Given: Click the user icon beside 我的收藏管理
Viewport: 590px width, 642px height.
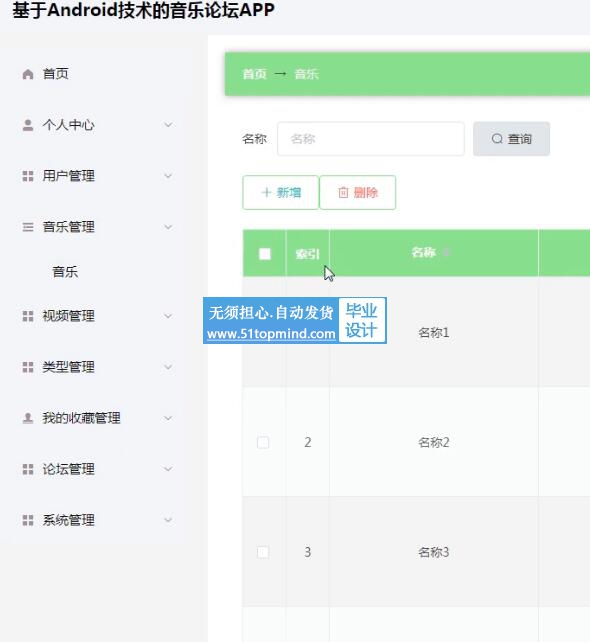Looking at the screenshot, I should [28, 418].
